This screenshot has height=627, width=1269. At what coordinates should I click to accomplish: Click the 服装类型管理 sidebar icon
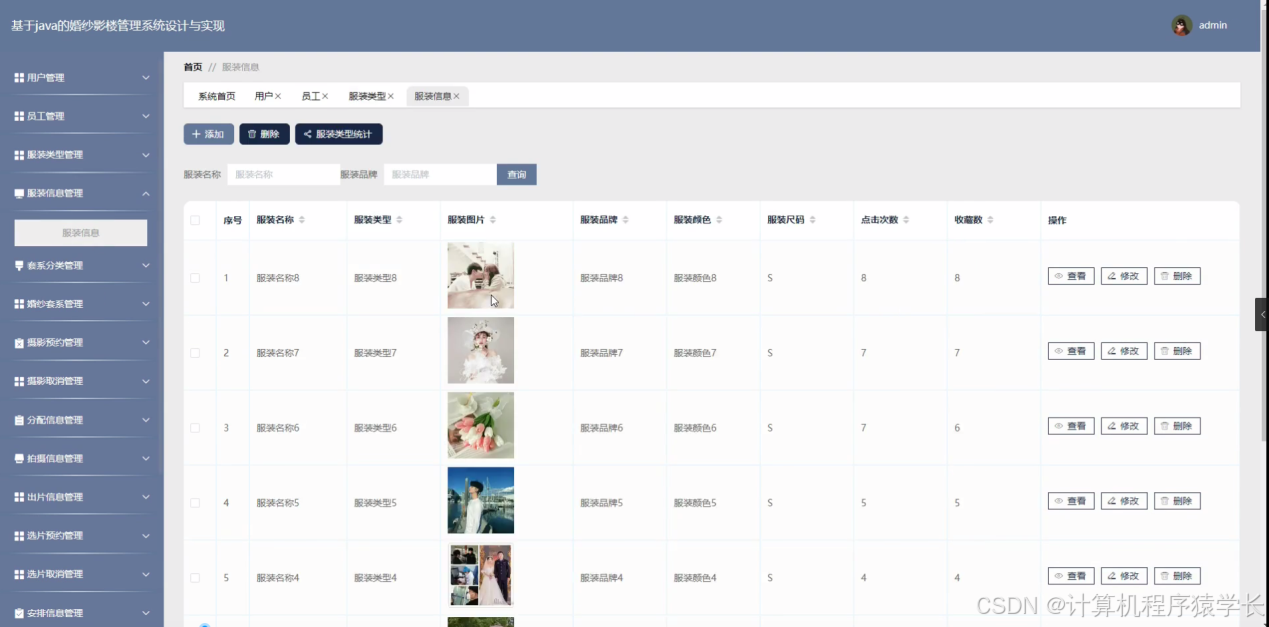pos(19,155)
